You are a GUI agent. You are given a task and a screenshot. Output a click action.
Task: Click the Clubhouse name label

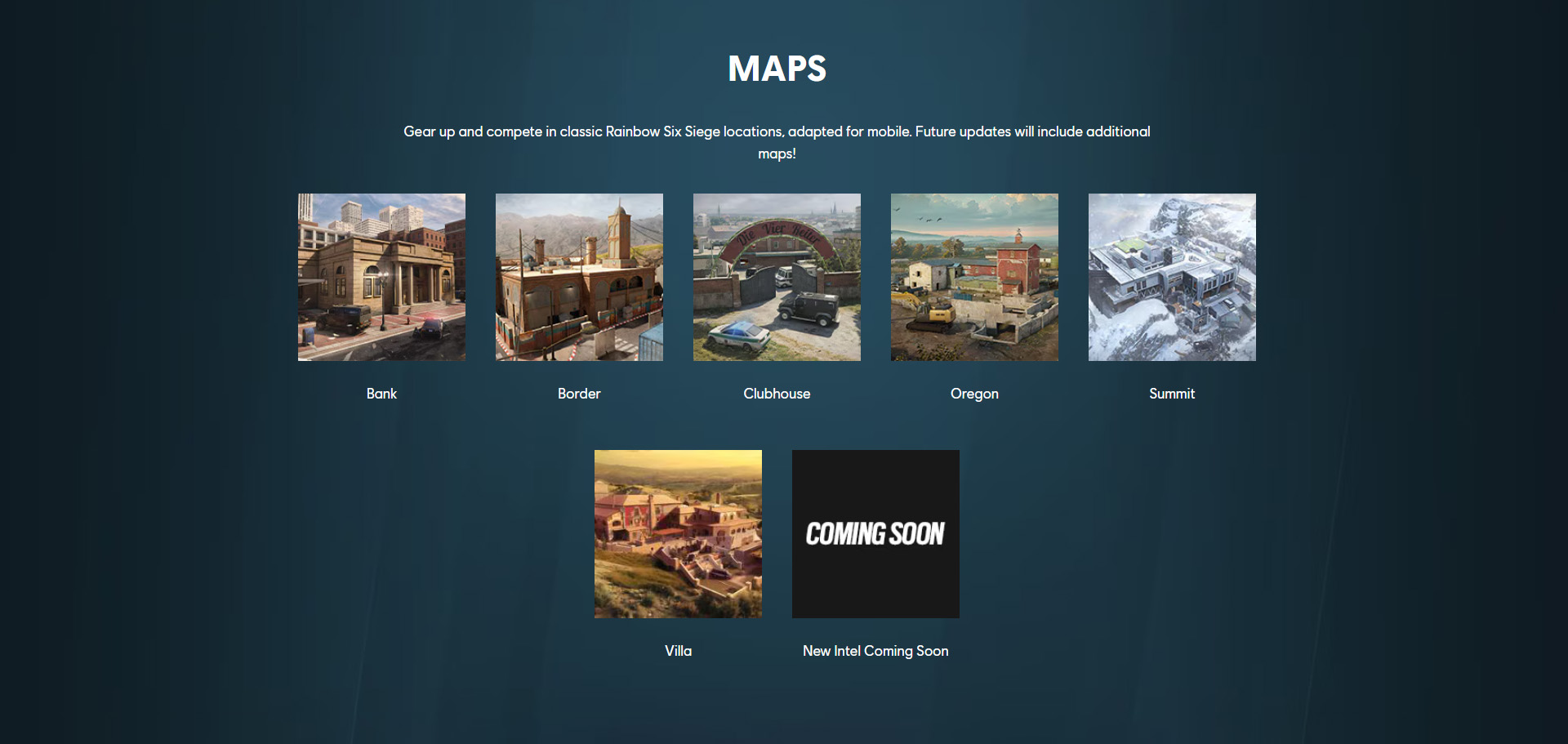click(777, 394)
